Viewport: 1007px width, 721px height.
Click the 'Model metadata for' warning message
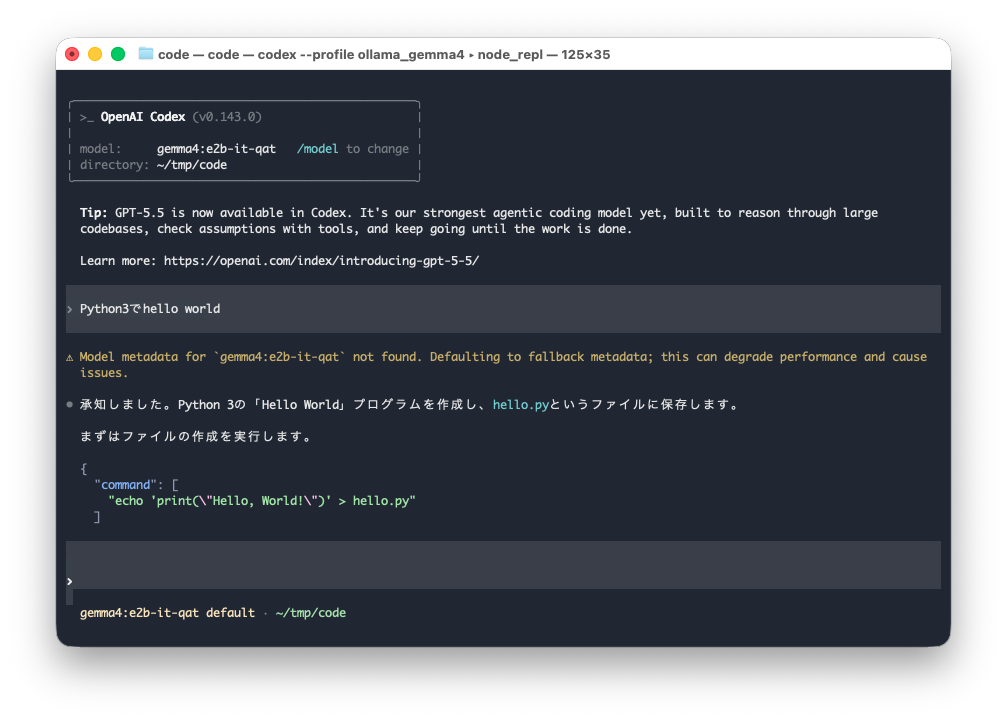click(x=503, y=365)
